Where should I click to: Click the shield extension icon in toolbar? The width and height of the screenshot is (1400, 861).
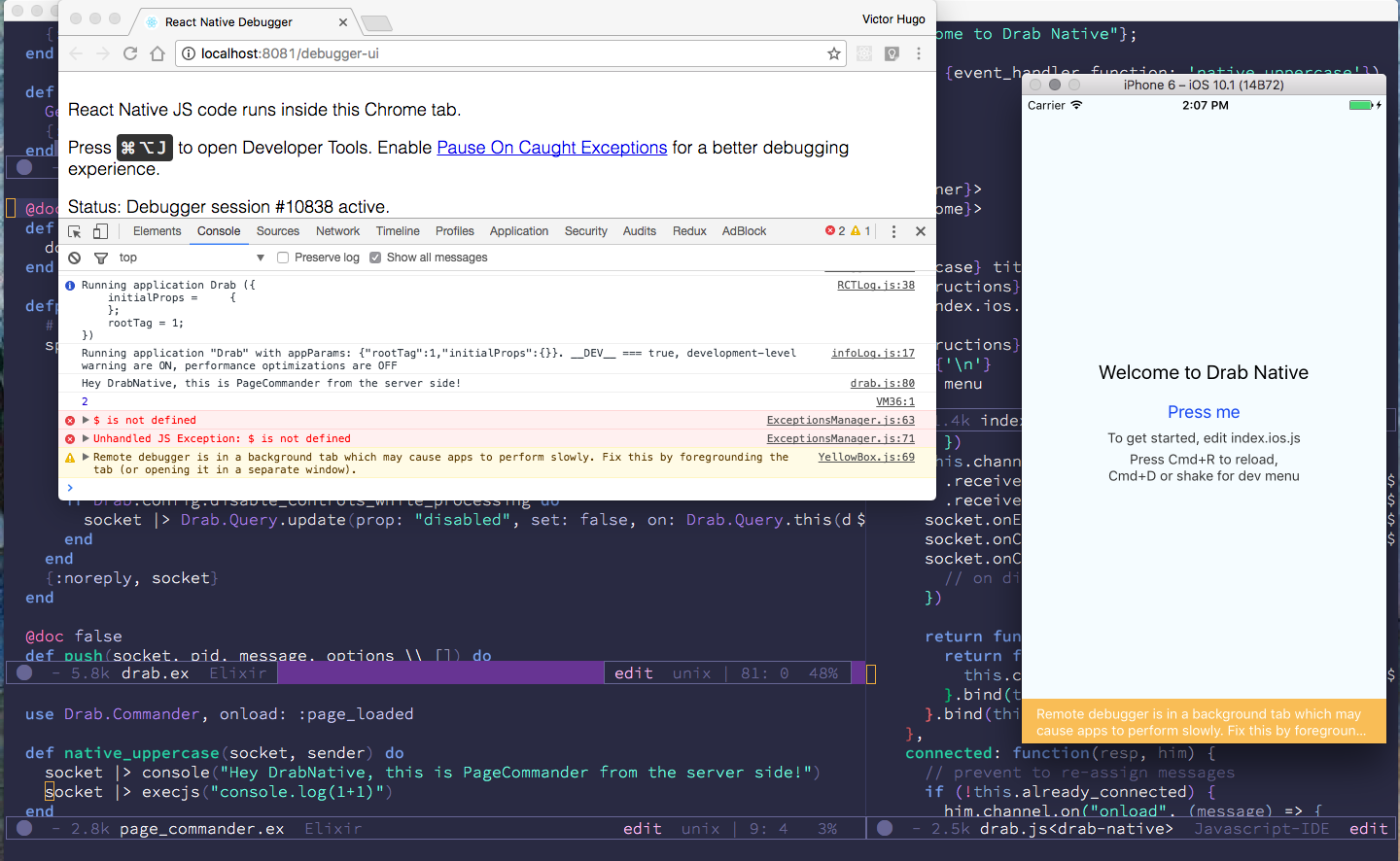(x=892, y=53)
